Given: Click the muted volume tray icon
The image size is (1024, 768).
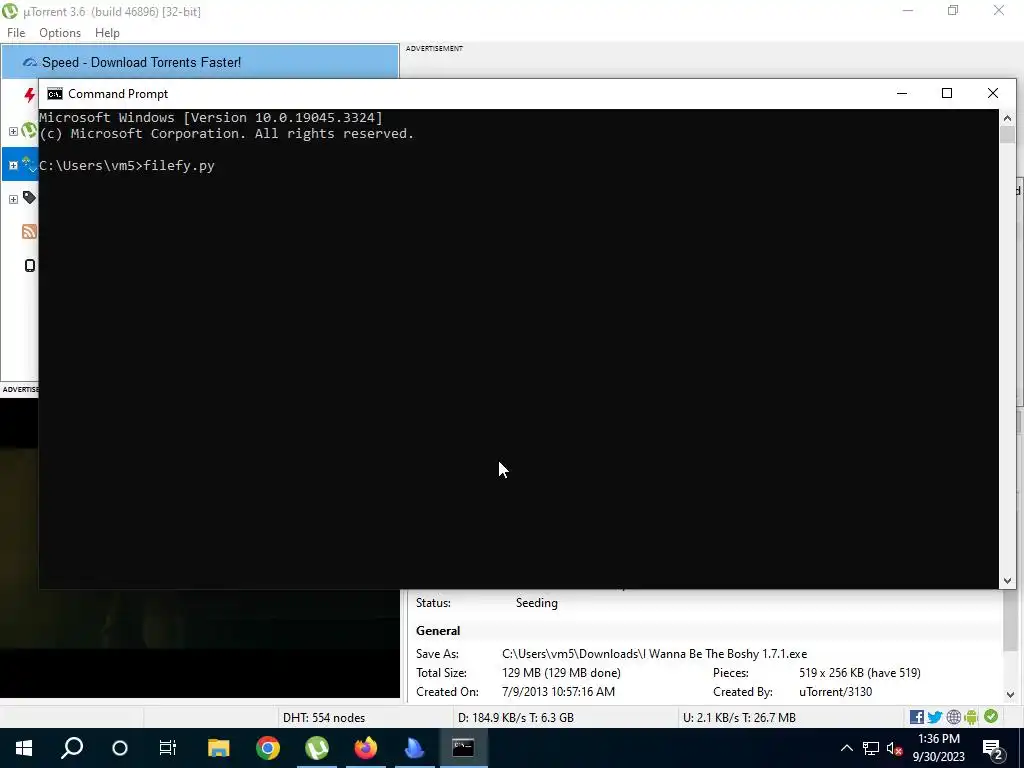Looking at the screenshot, I should pyautogui.click(x=895, y=748).
